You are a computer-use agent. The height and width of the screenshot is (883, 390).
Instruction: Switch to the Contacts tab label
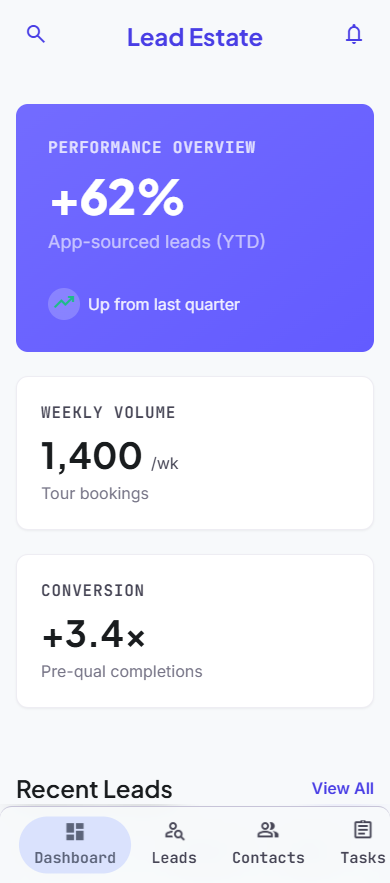268,858
